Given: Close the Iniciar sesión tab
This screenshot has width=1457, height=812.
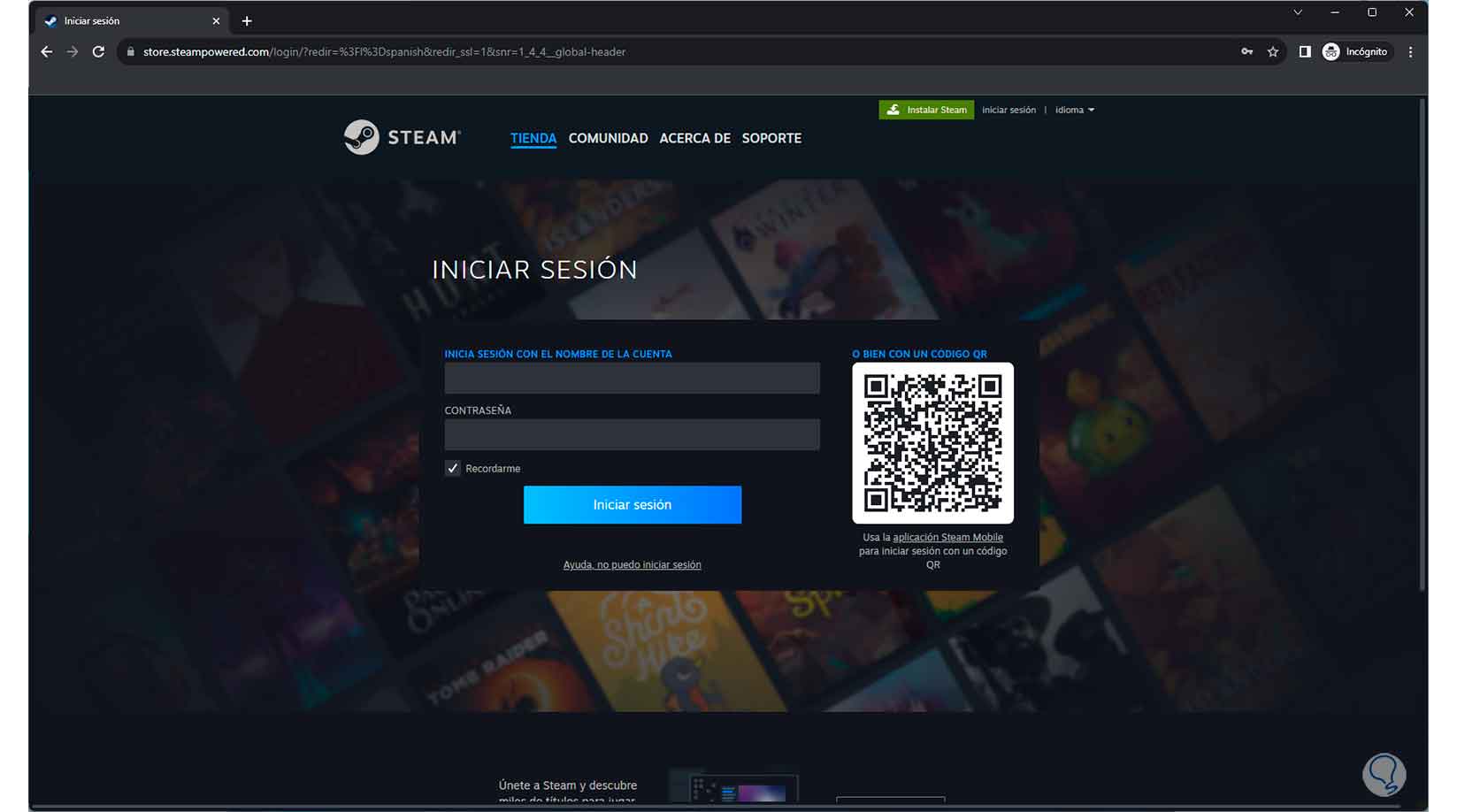Looking at the screenshot, I should [x=216, y=20].
